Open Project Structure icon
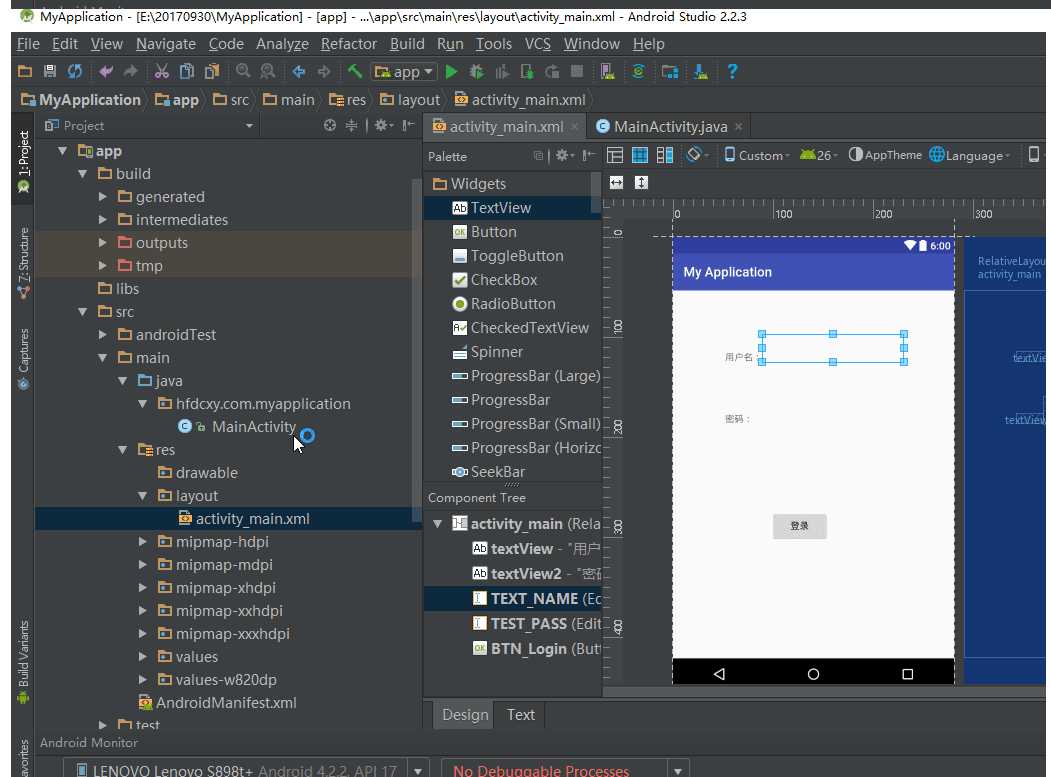The image size is (1051, 777). click(670, 71)
